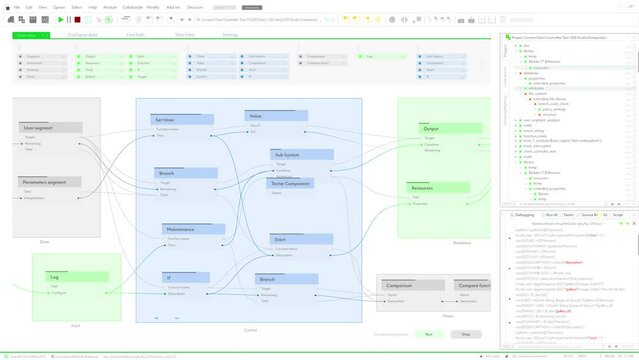
Task: Open the Find Path tab
Action: pyautogui.click(x=135, y=35)
